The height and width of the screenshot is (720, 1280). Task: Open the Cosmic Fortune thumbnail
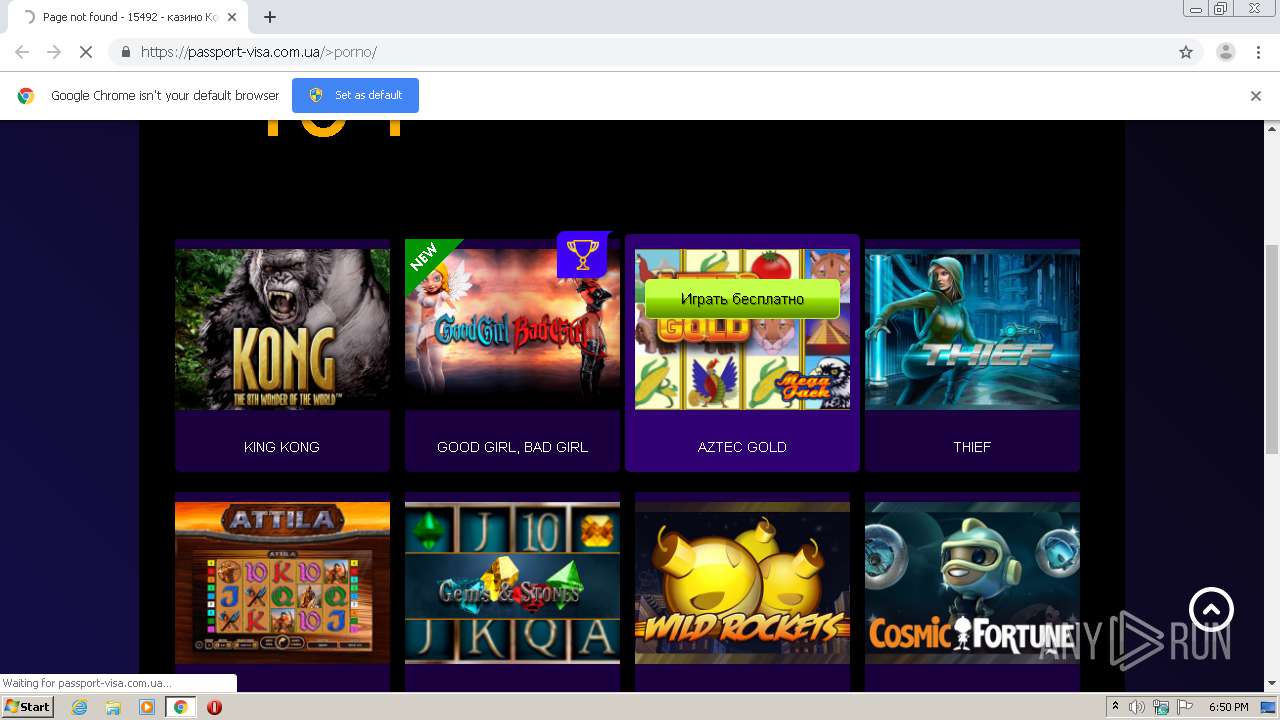[972, 582]
